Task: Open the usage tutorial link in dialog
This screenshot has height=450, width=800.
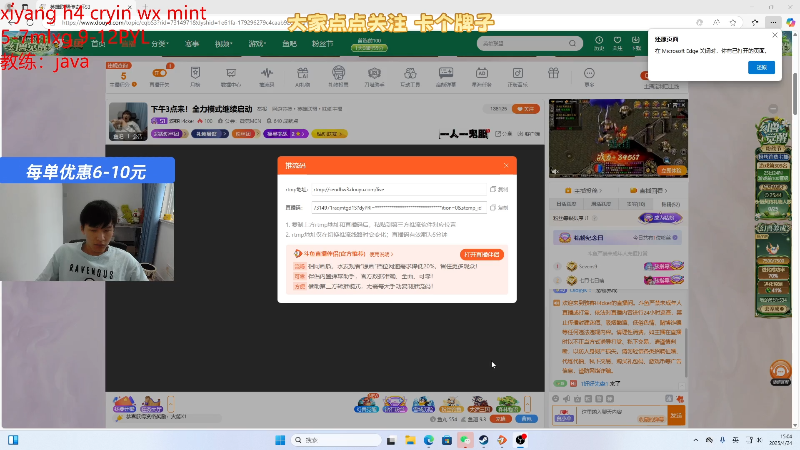Action: [381, 254]
